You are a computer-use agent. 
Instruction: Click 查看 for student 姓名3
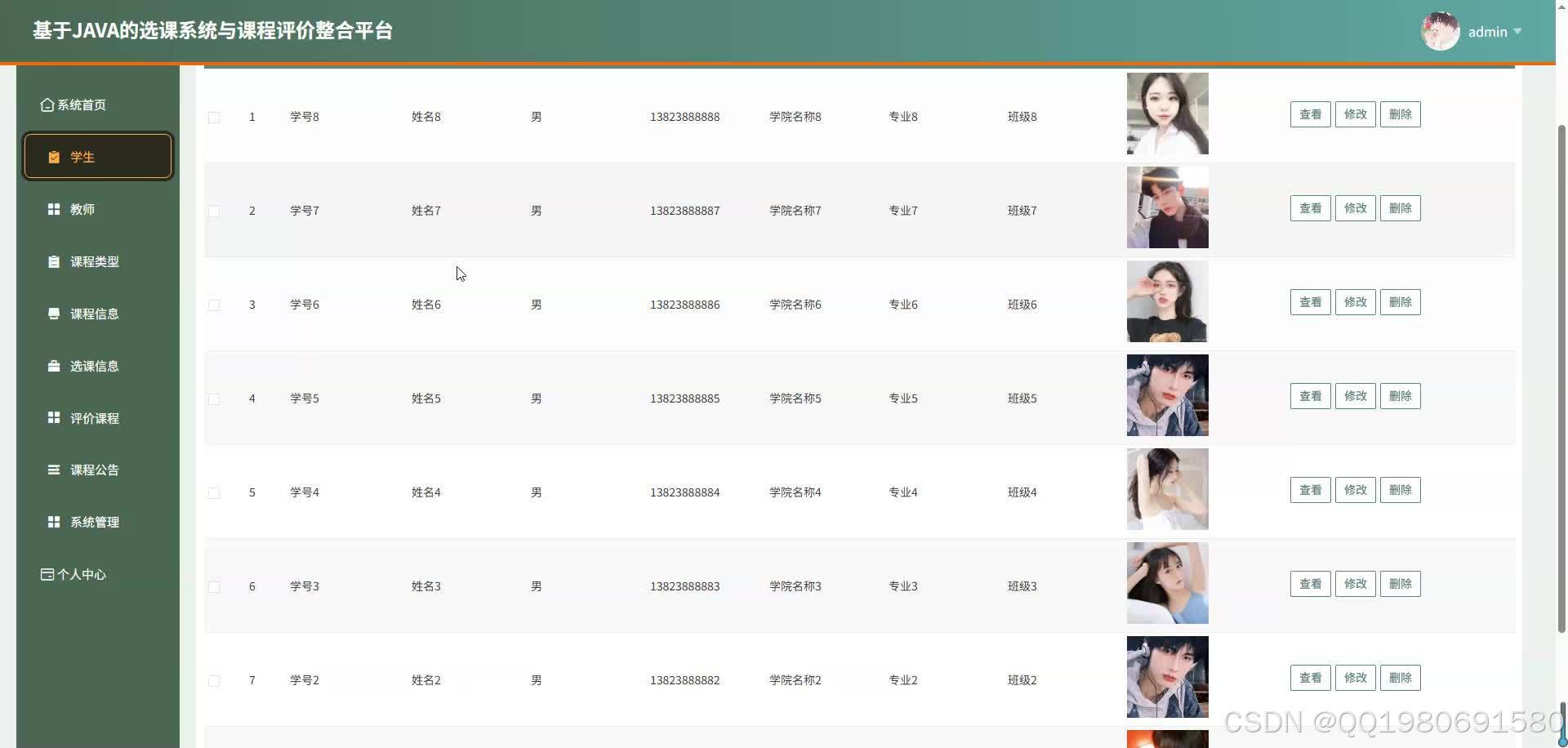point(1310,584)
